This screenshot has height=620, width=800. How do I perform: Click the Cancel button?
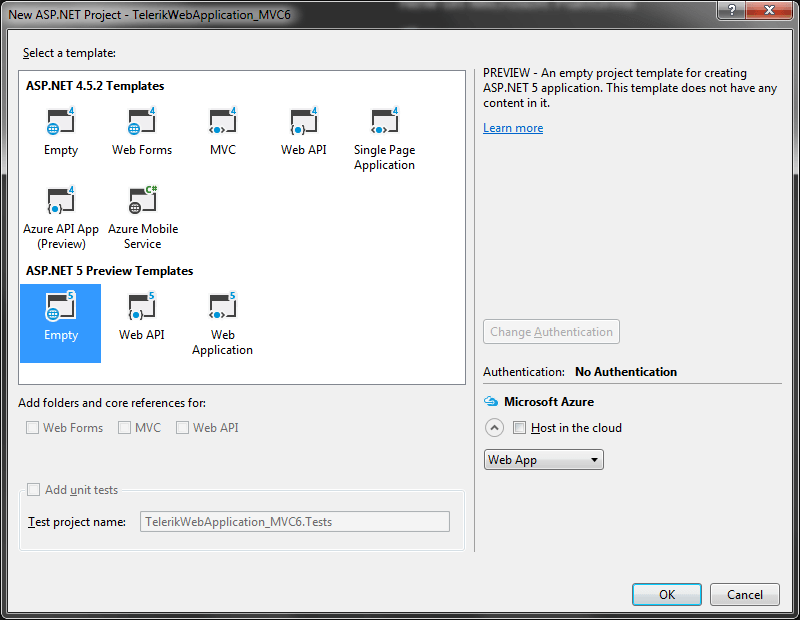point(745,594)
